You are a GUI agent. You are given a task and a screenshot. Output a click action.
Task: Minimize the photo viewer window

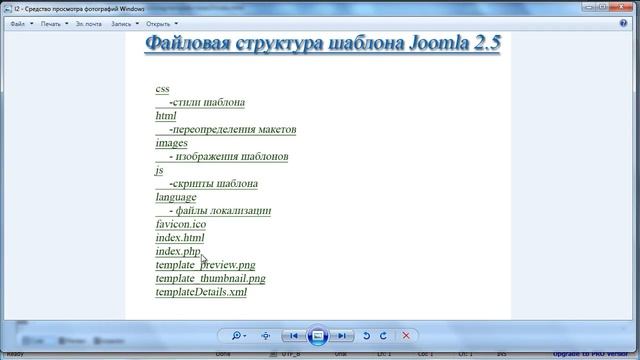click(x=589, y=7)
